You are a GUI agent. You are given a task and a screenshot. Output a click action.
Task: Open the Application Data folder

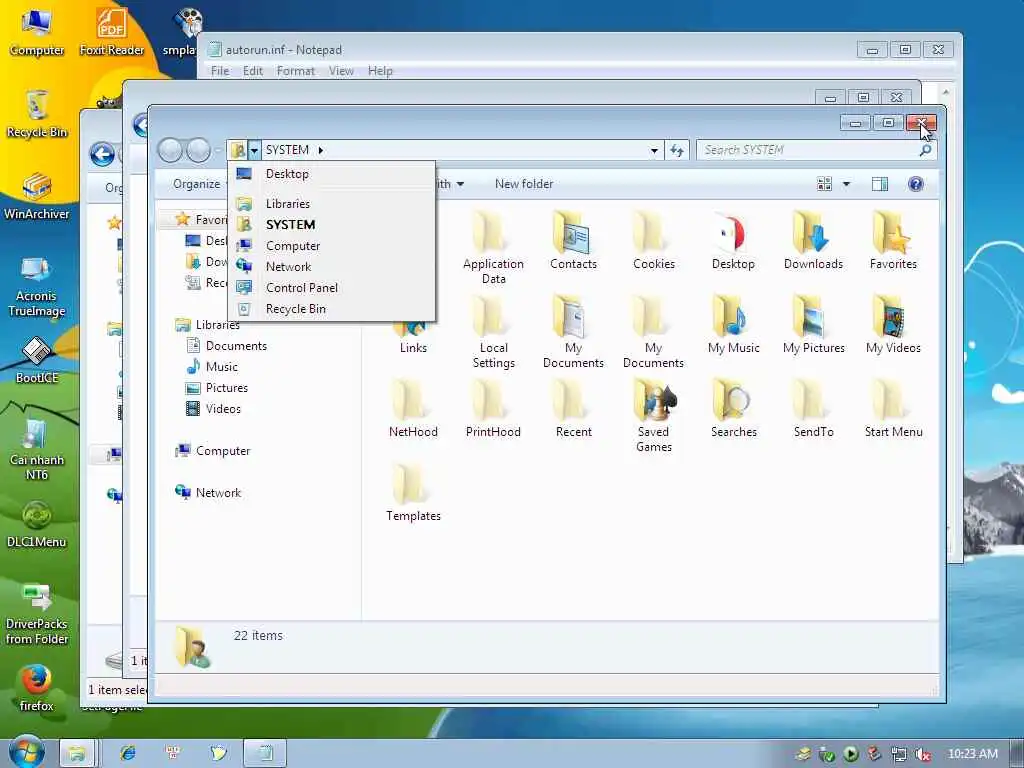click(x=493, y=248)
